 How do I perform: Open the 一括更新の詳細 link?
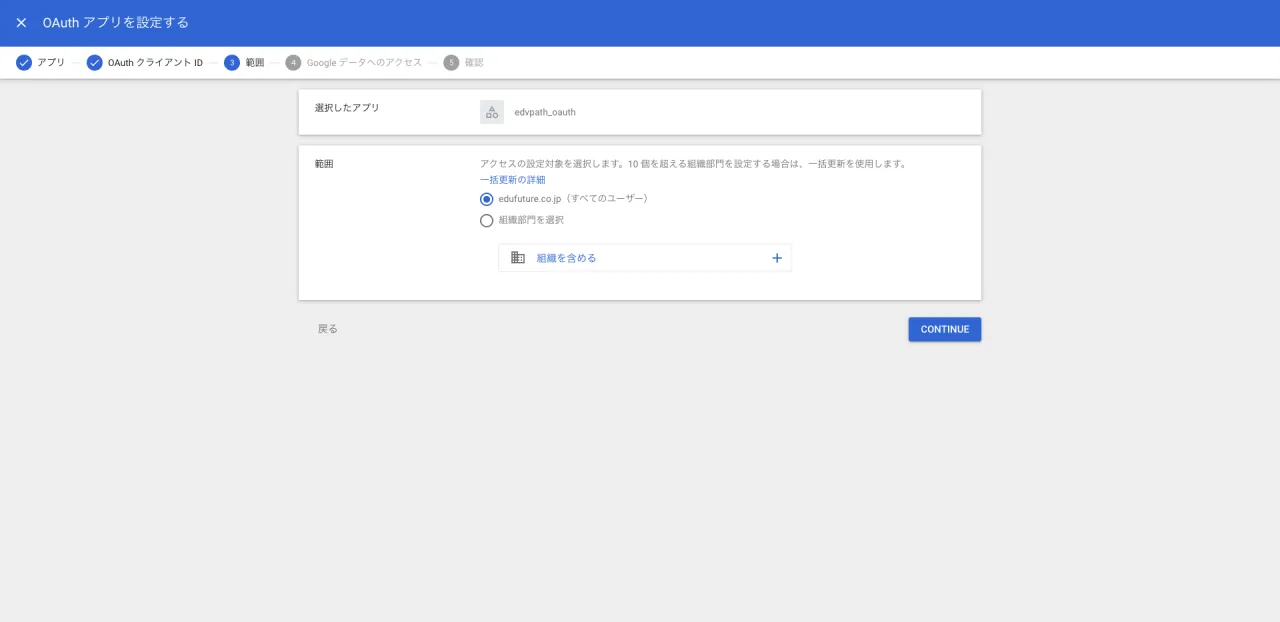[513, 180]
